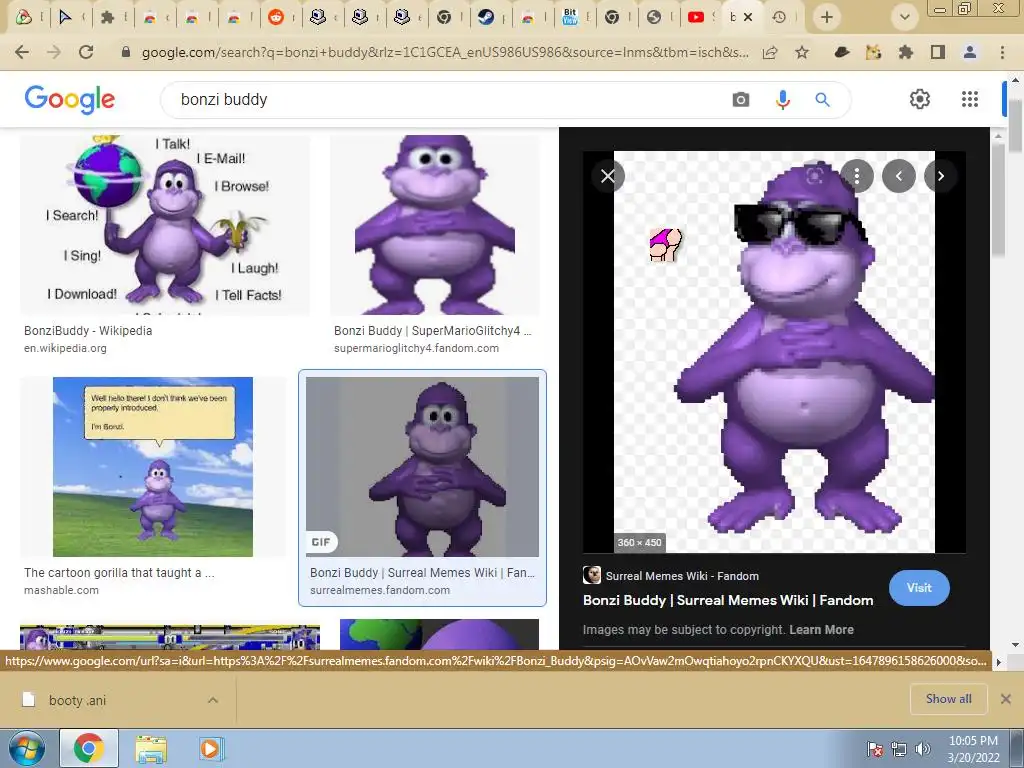The width and height of the screenshot is (1024, 768).
Task: Search by image with the camera icon
Action: (x=741, y=100)
